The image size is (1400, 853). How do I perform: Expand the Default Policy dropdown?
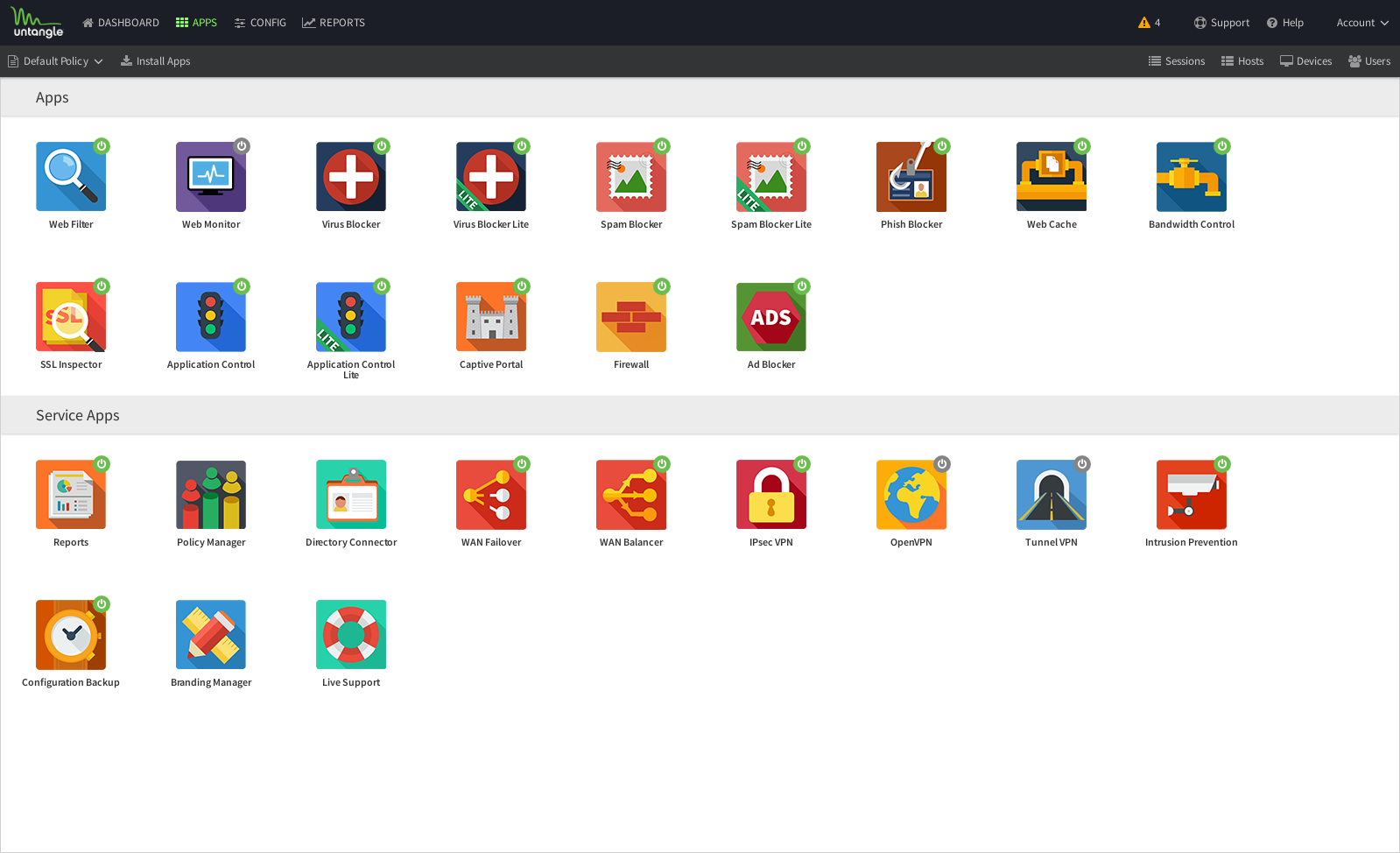click(x=56, y=61)
